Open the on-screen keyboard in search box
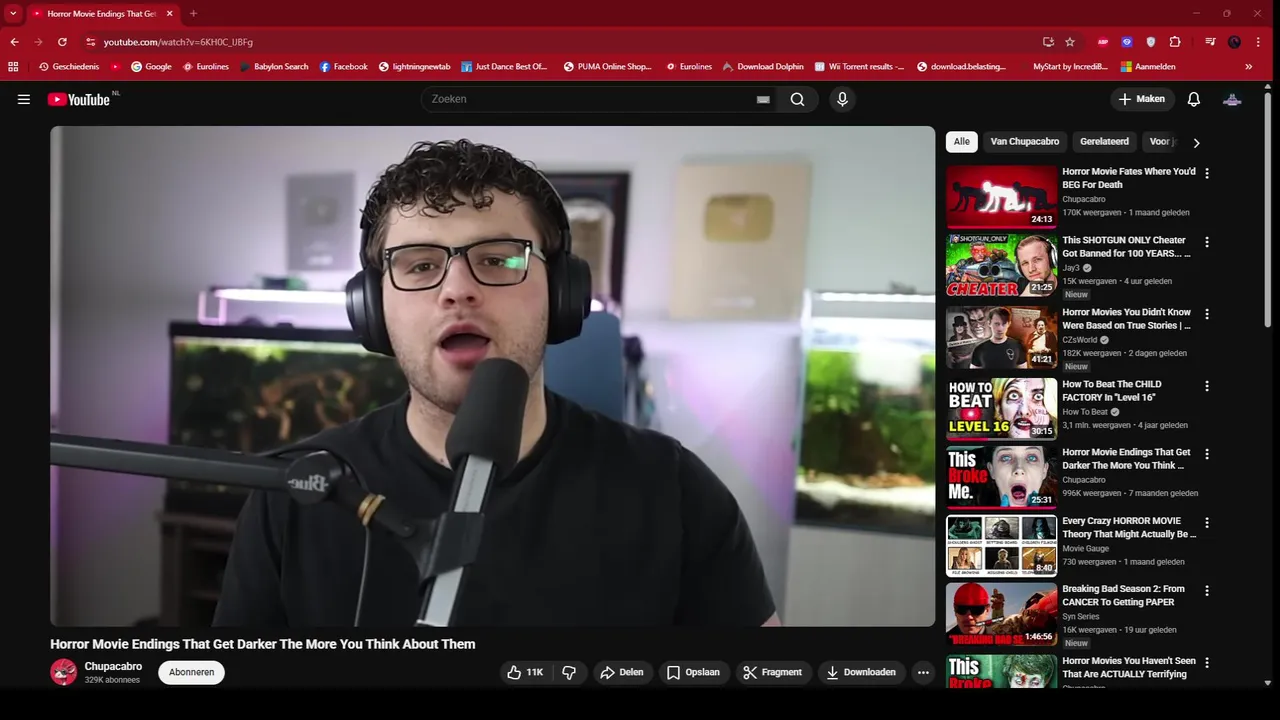This screenshot has height=720, width=1280. [x=763, y=99]
